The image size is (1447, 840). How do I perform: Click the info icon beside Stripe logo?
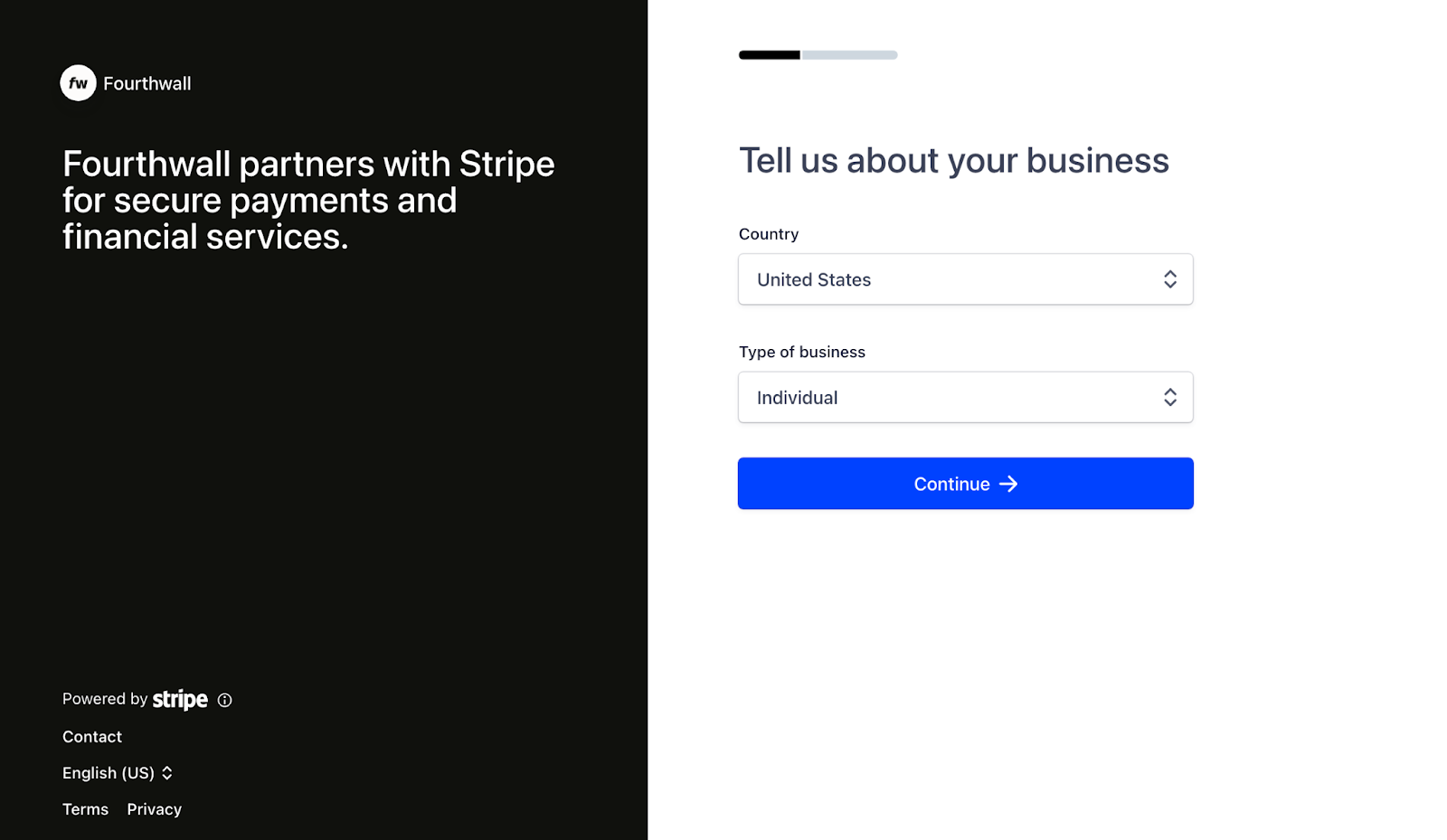point(225,700)
